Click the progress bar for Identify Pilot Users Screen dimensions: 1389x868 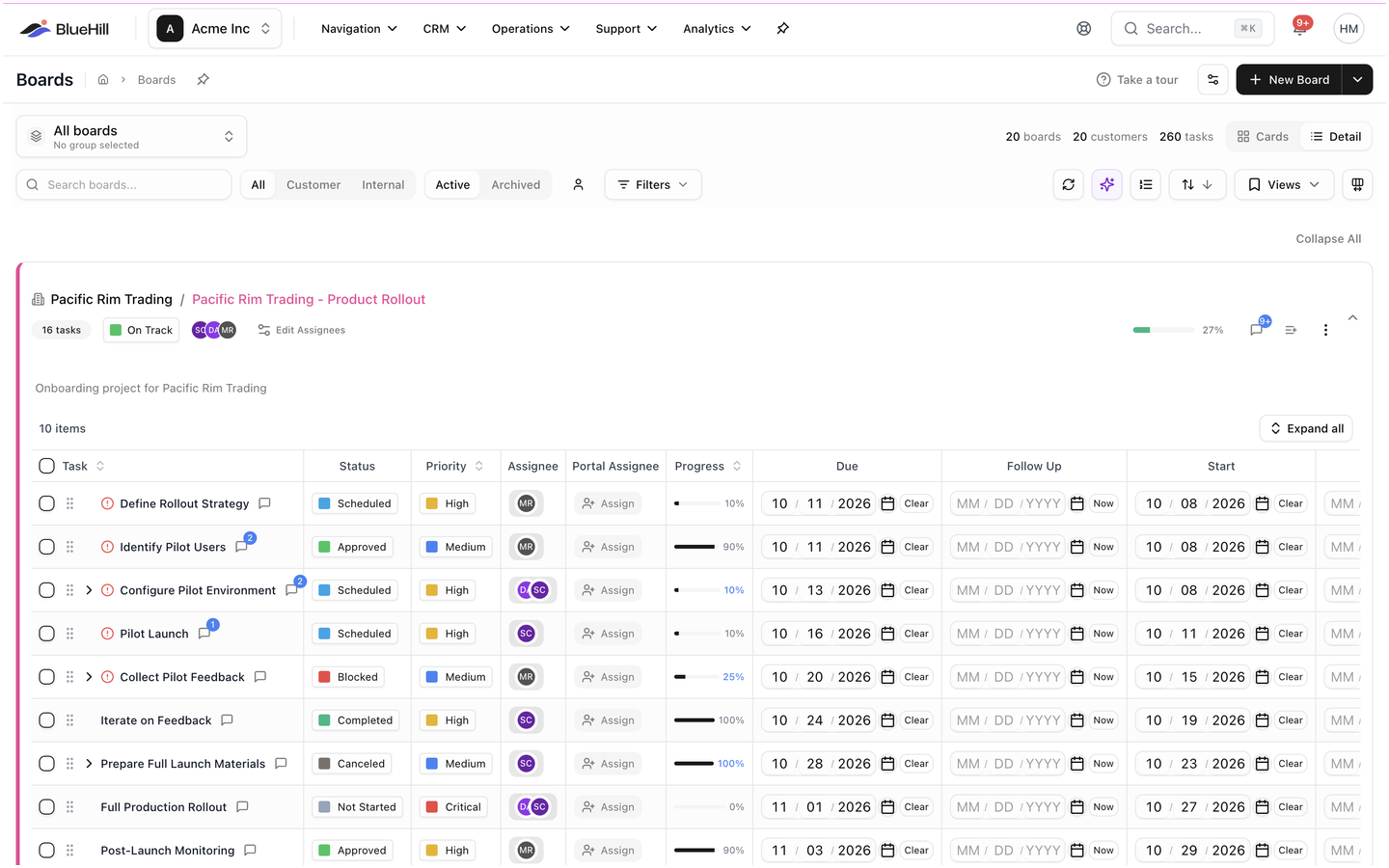coord(694,547)
